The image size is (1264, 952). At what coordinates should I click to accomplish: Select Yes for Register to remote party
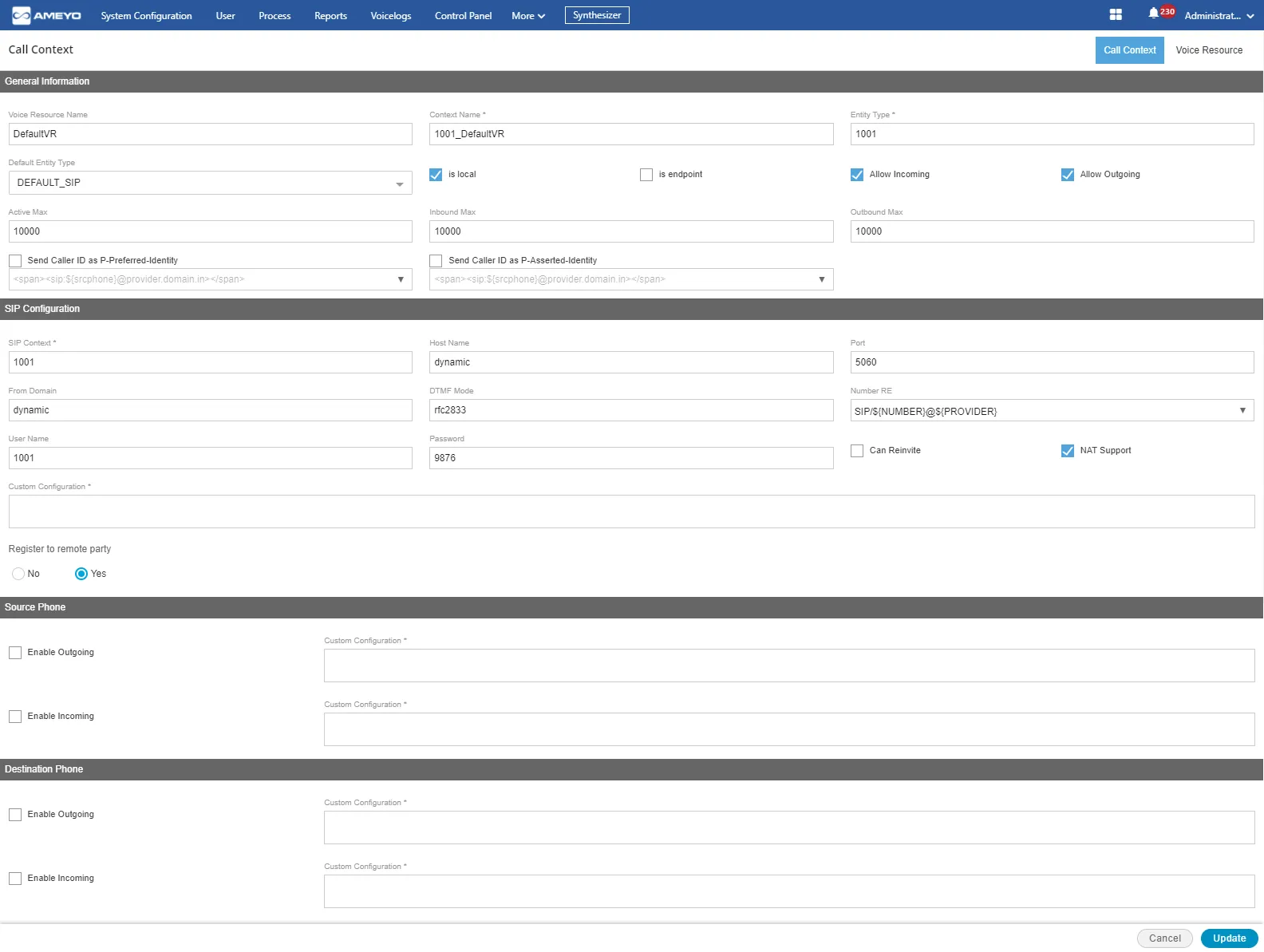tap(81, 574)
